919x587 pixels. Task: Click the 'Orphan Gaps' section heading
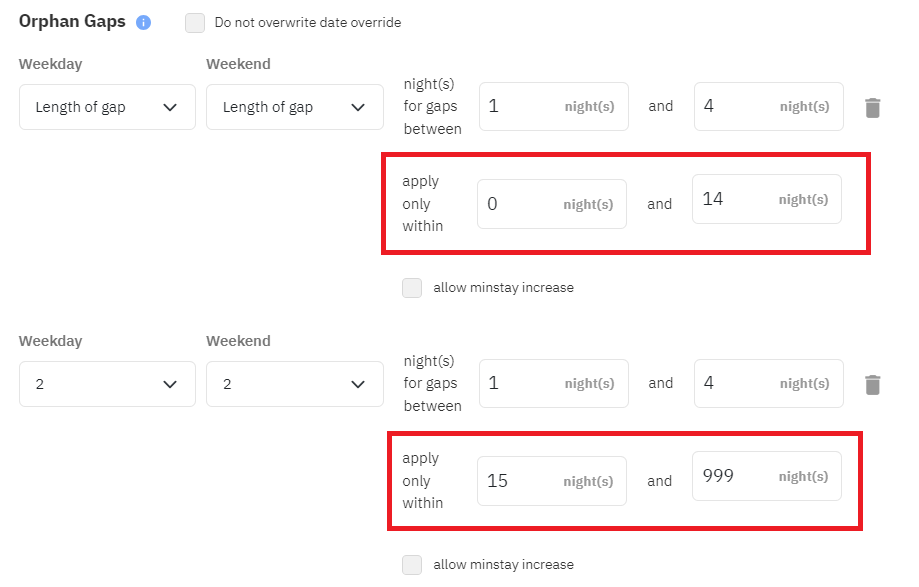pyautogui.click(x=72, y=21)
